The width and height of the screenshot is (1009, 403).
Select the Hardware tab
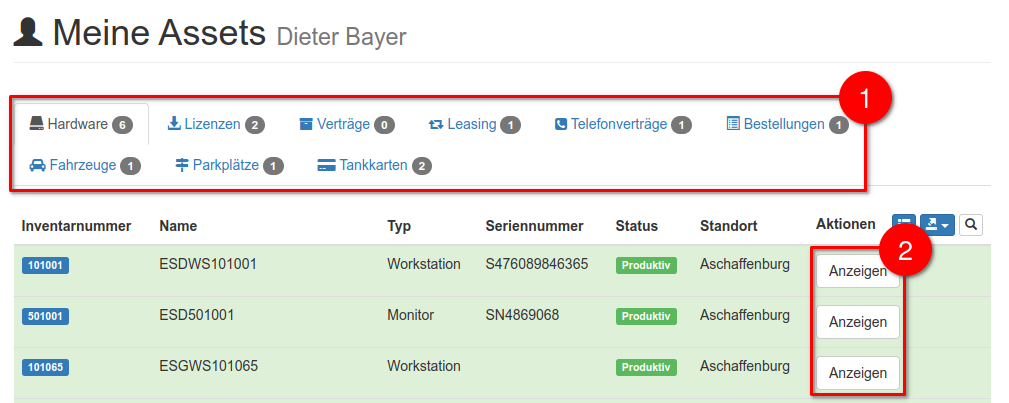click(81, 125)
